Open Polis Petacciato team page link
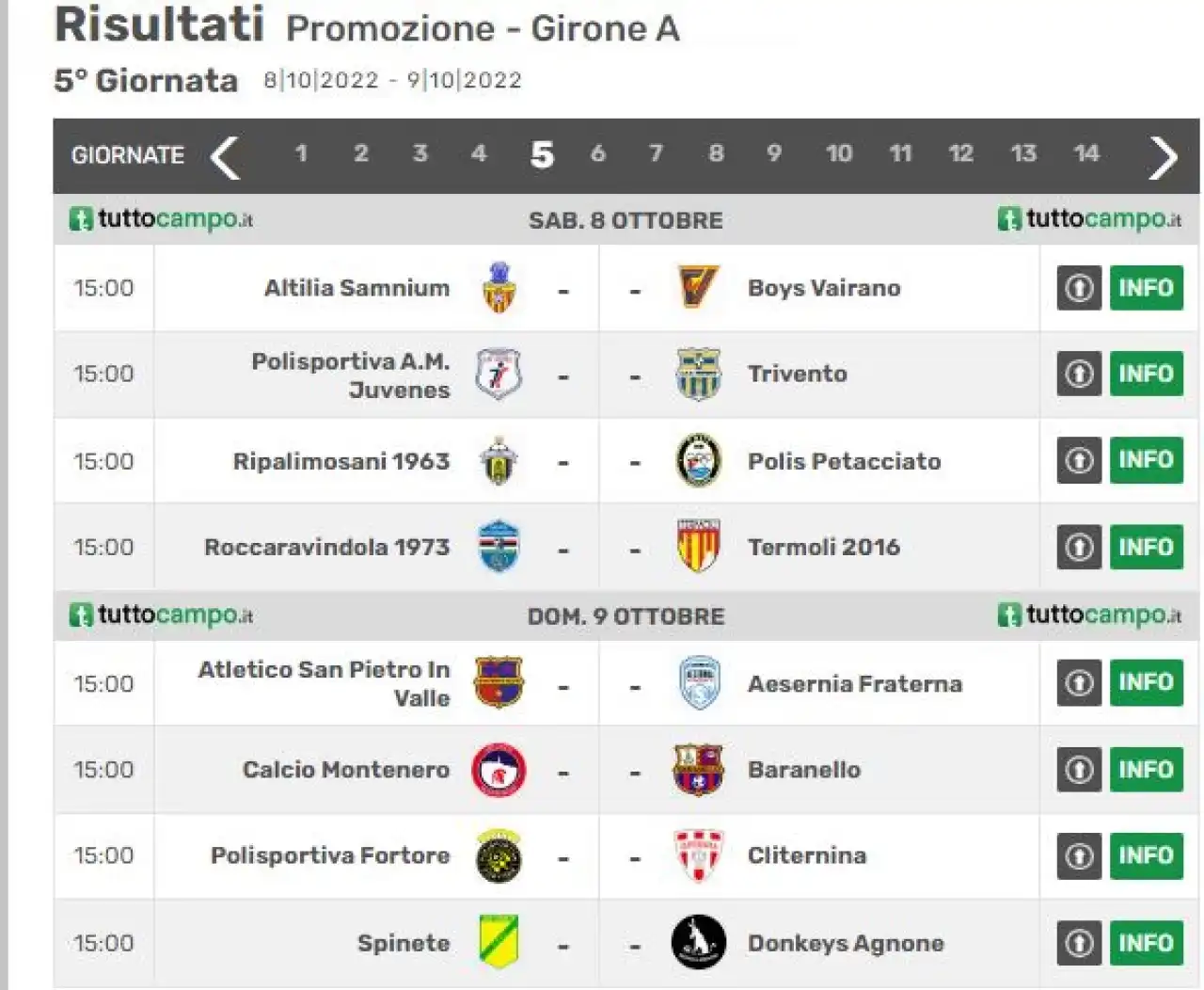The height and width of the screenshot is (990, 1204). 844,461
